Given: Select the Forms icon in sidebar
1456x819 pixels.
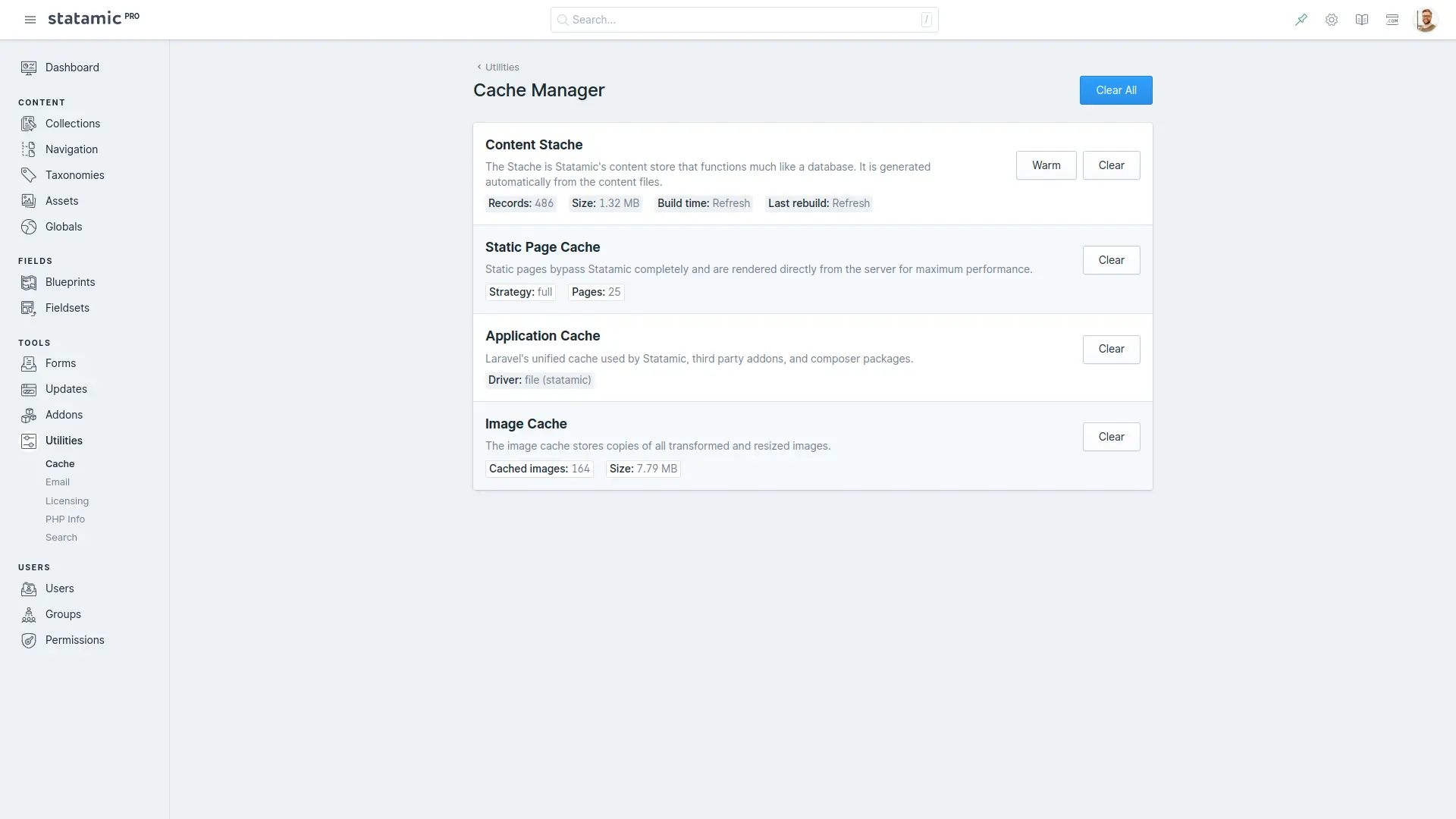Looking at the screenshot, I should [28, 363].
